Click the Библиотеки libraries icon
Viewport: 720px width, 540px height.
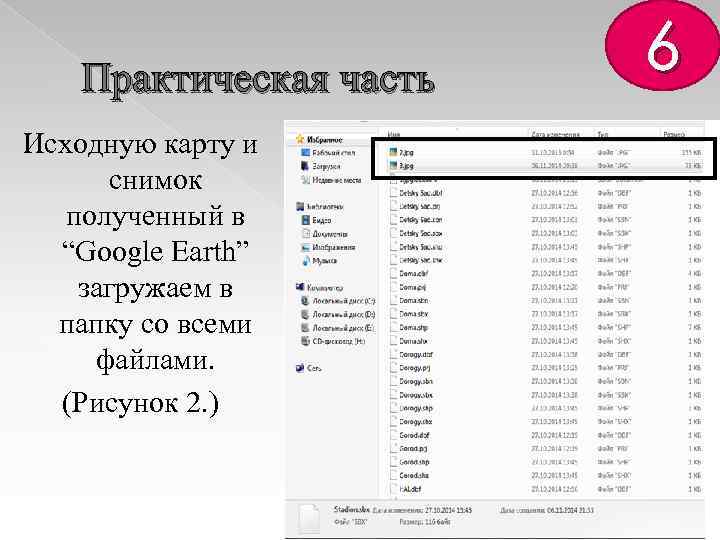(300, 207)
